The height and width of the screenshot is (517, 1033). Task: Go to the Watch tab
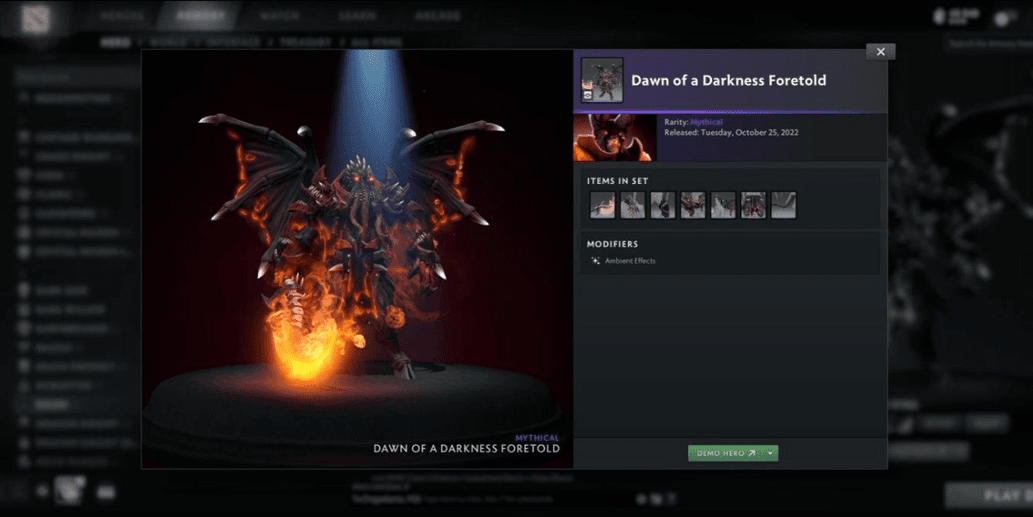click(x=279, y=16)
